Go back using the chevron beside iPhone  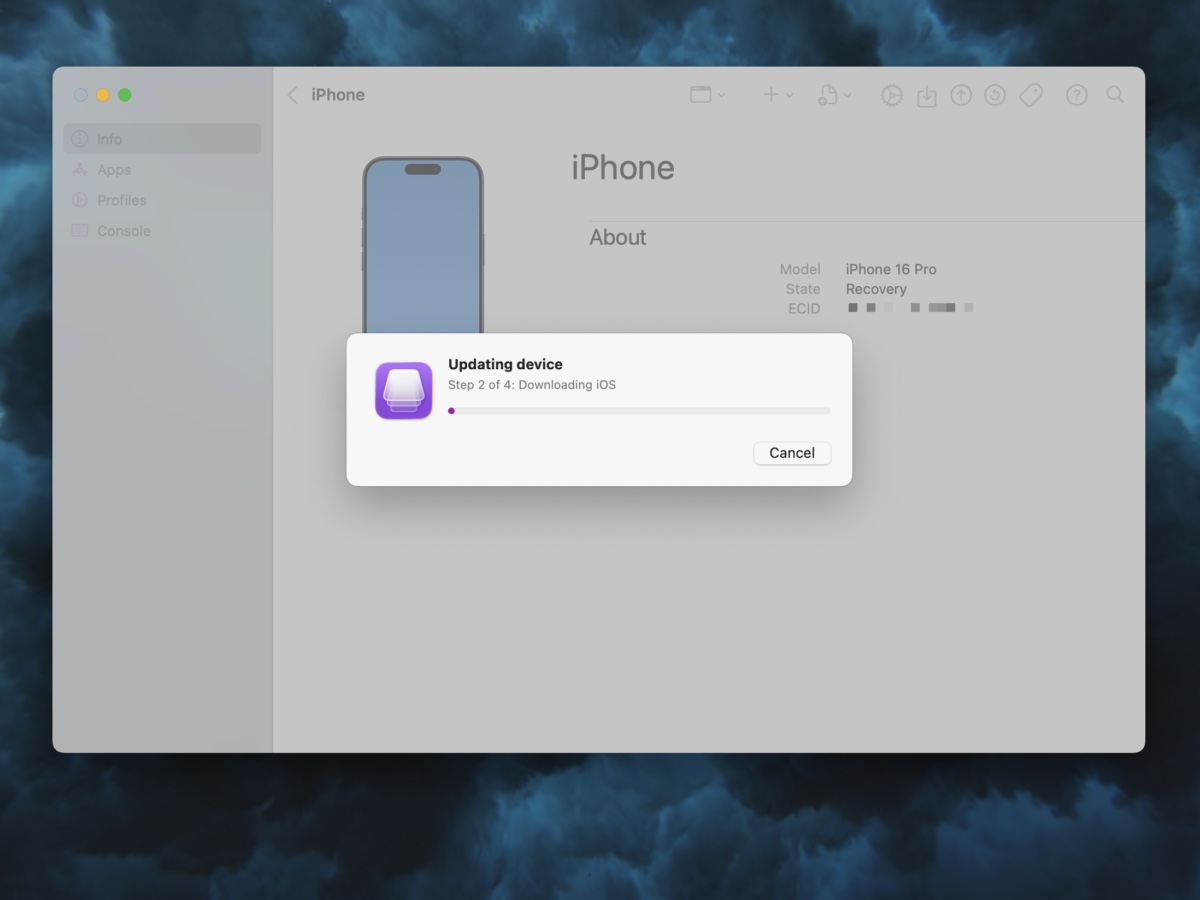pyautogui.click(x=292, y=95)
